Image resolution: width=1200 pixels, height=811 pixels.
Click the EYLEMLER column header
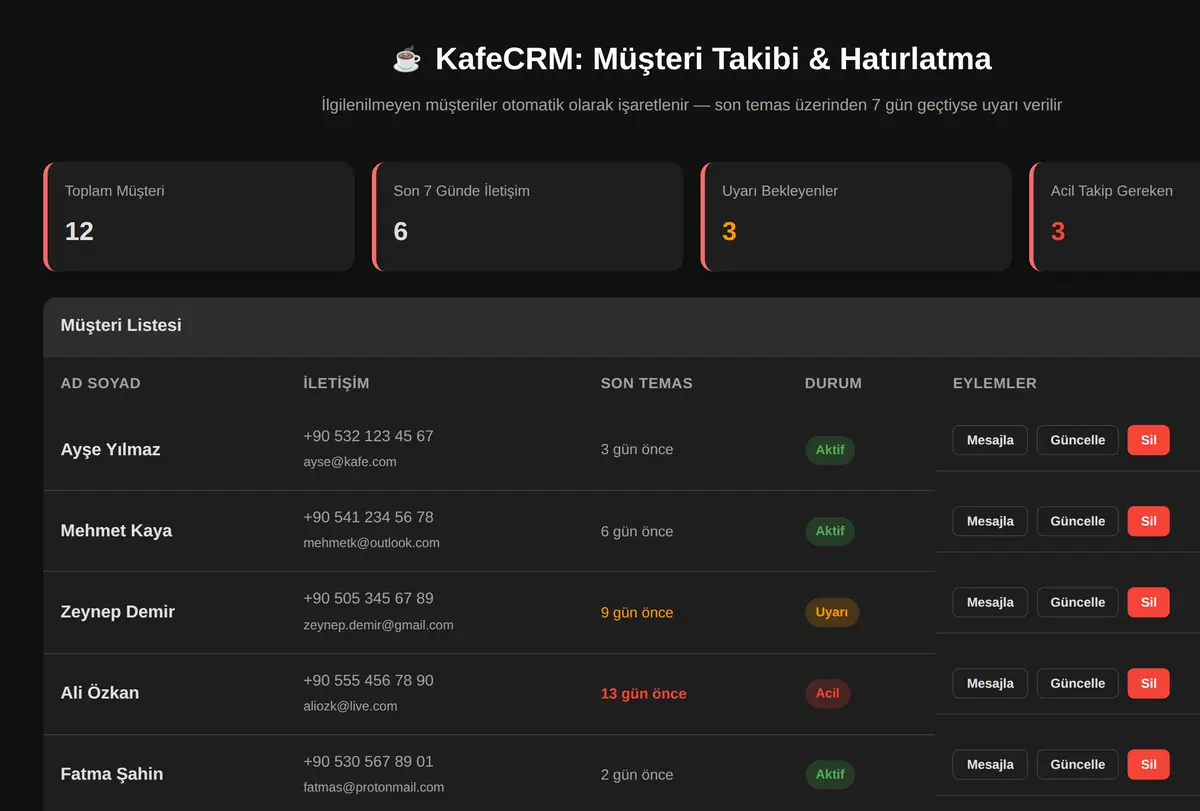[995, 383]
